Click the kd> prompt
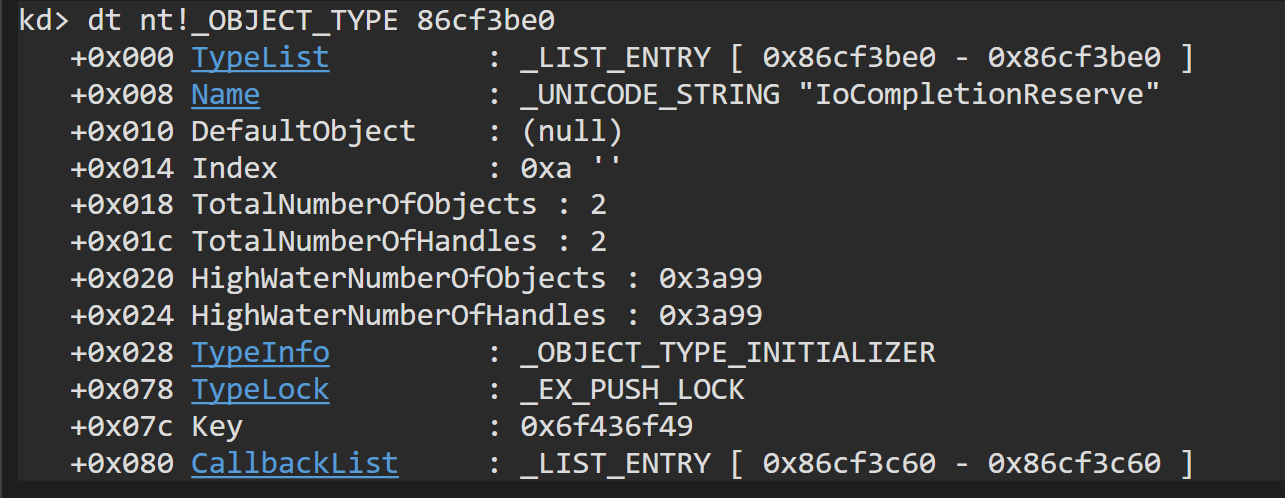The image size is (1285, 498). [45, 21]
